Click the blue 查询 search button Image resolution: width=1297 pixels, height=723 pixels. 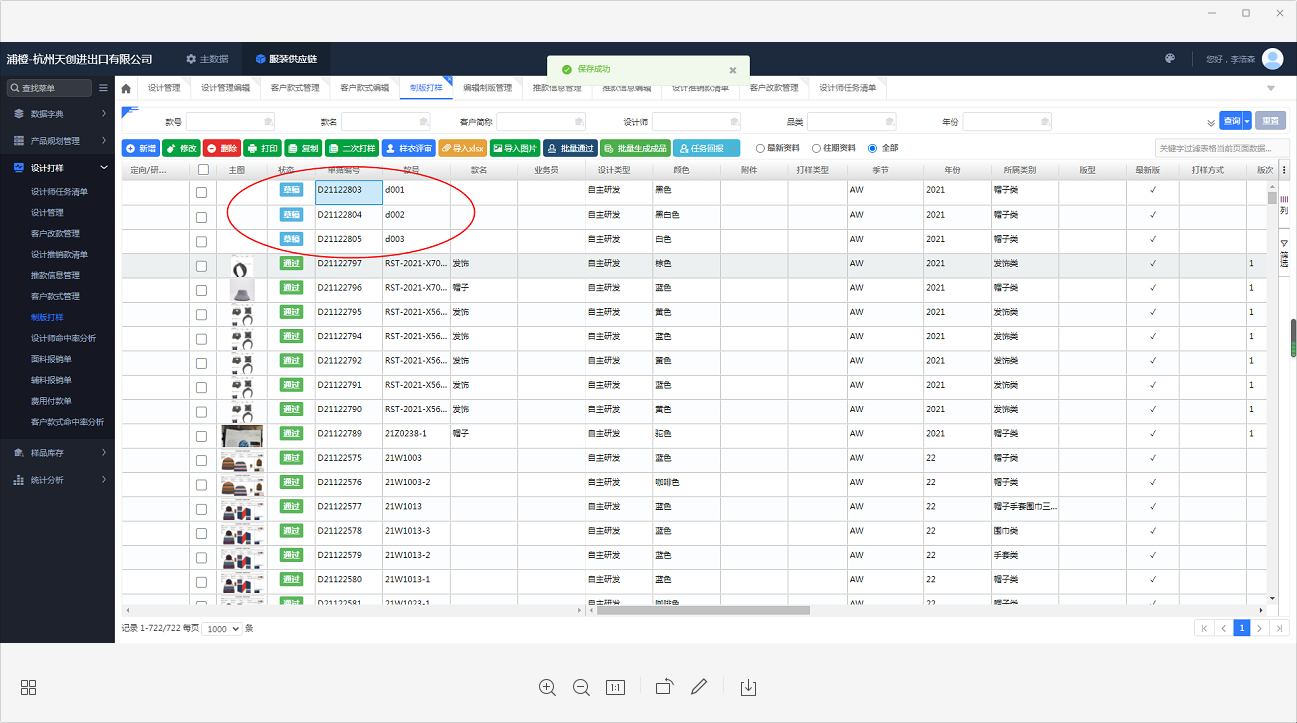(x=1230, y=121)
